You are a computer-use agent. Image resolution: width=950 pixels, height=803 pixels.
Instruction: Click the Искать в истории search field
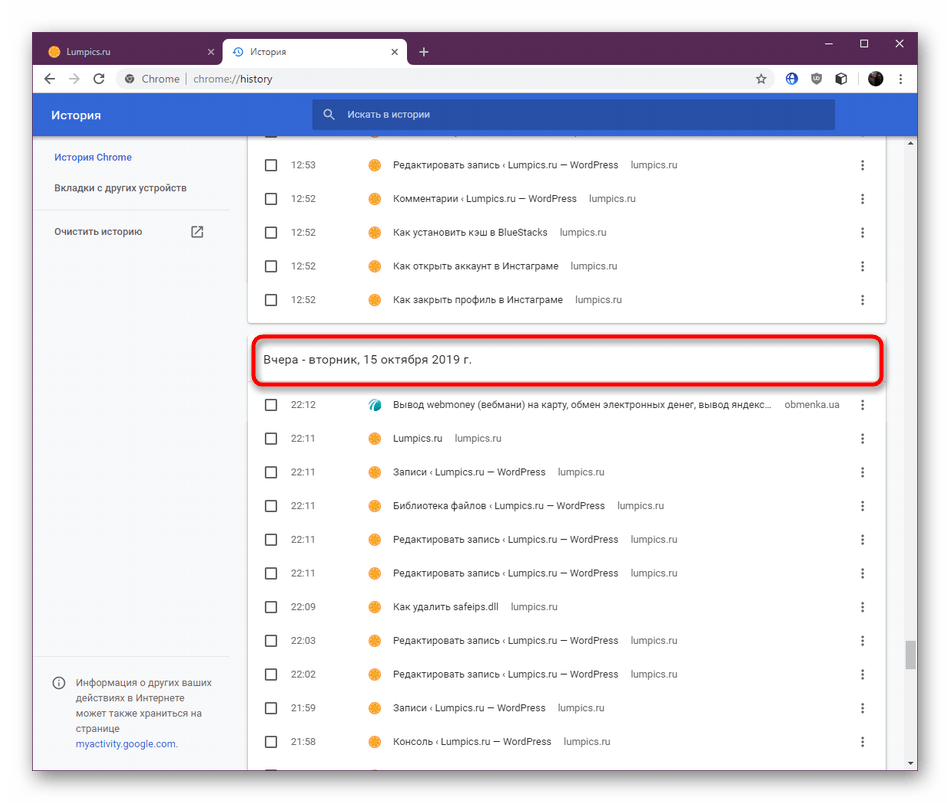573,115
